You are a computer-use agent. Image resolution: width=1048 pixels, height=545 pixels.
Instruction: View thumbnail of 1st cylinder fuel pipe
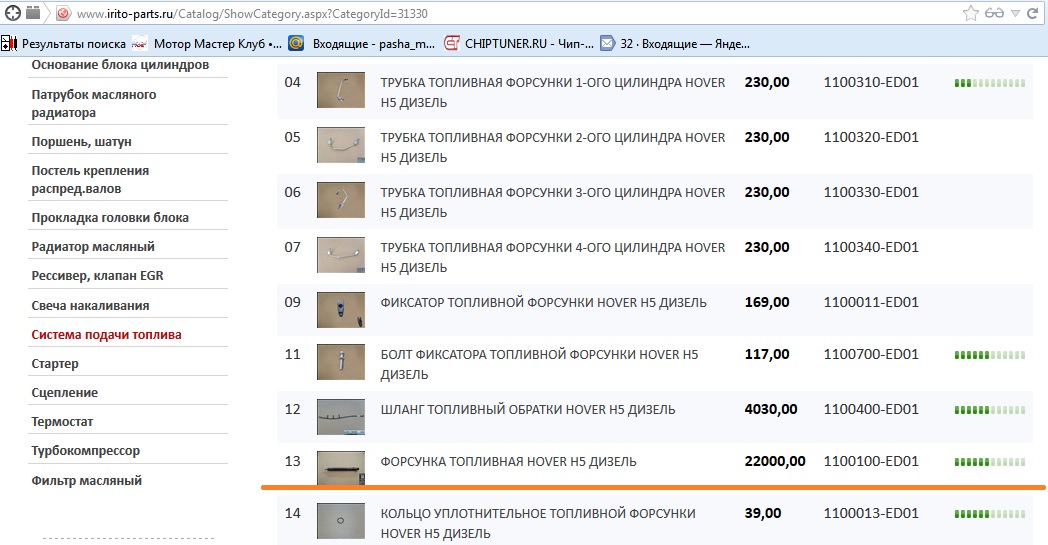341,90
